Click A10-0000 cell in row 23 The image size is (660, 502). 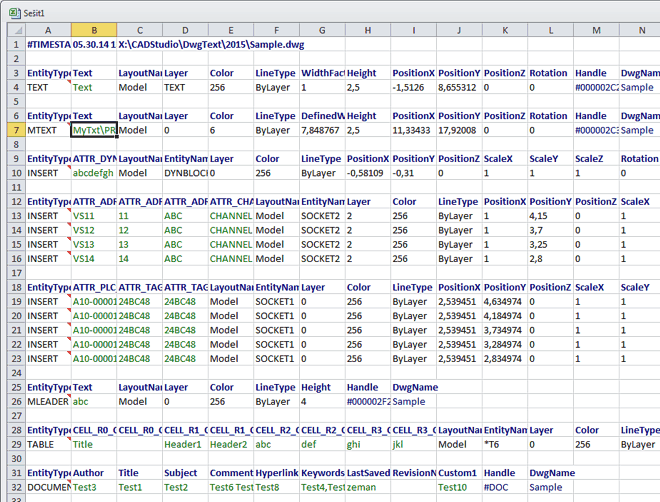94,359
